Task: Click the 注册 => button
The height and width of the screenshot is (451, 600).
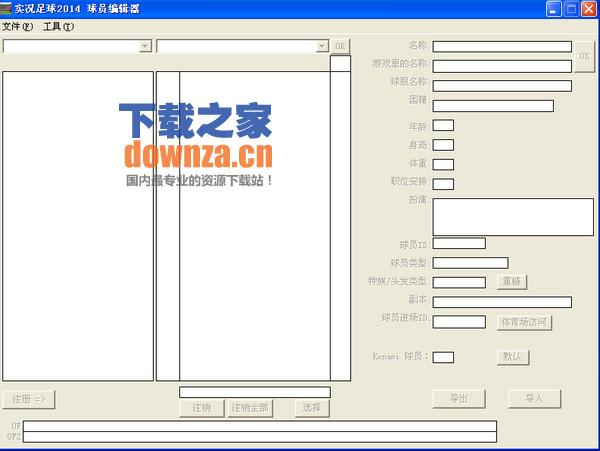Action: pos(29,399)
